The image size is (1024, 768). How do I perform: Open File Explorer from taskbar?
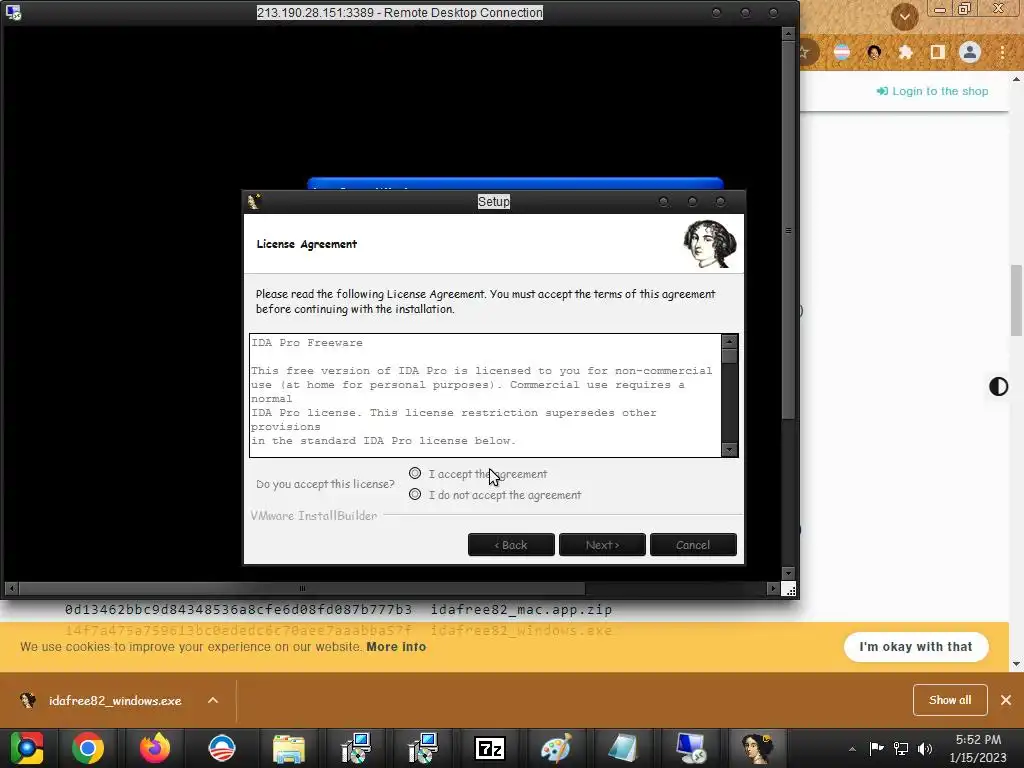(x=289, y=748)
